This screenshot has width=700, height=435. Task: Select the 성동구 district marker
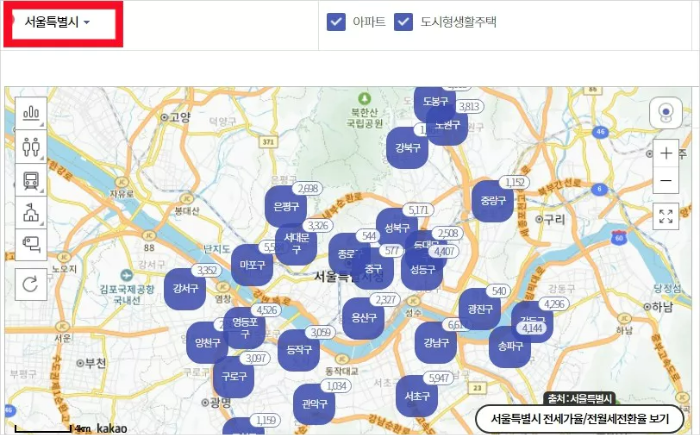(422, 269)
